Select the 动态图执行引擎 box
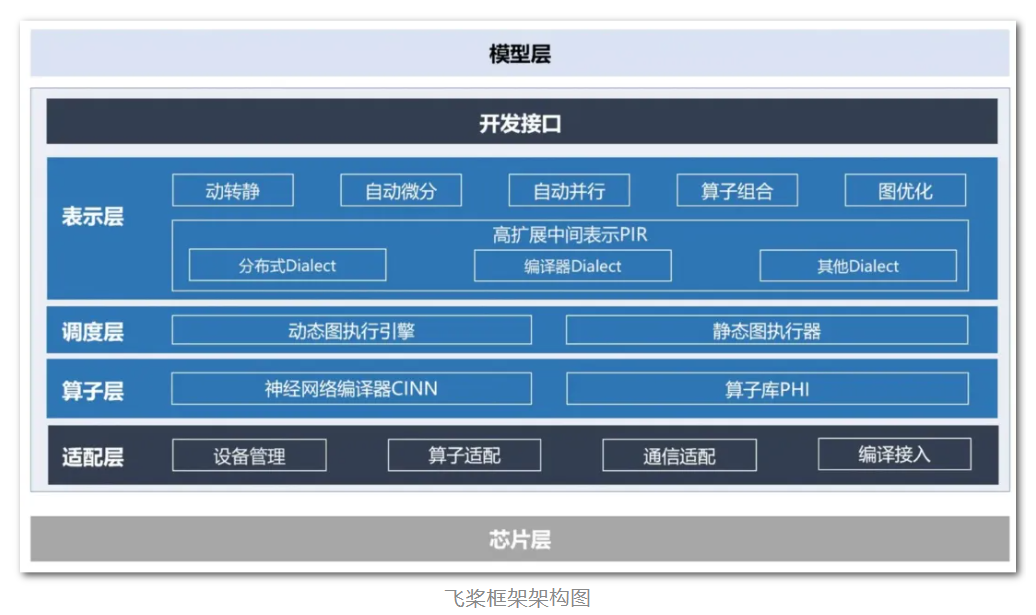This screenshot has width=1036, height=615. (x=352, y=330)
